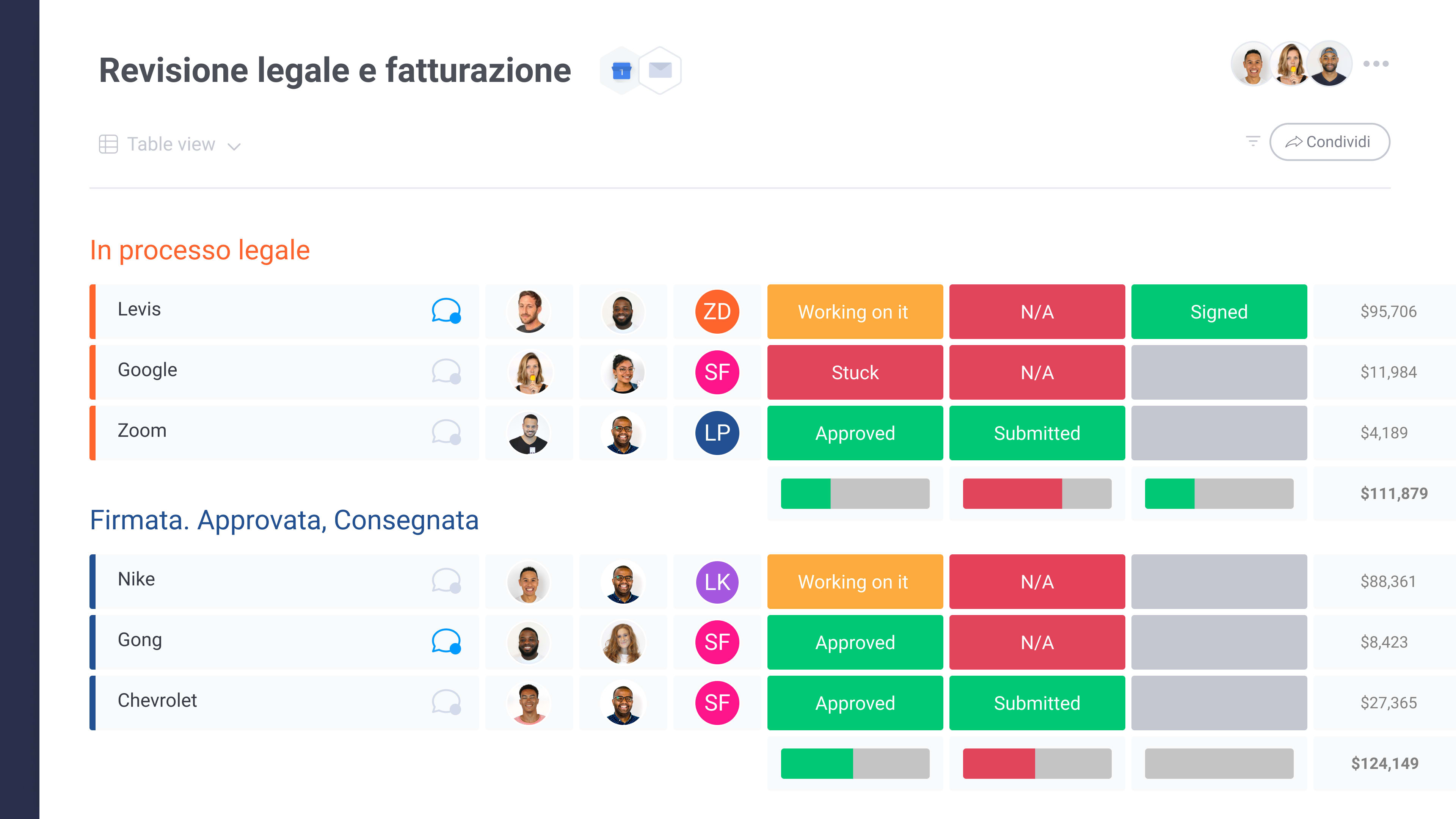The image size is (1456, 819).
Task: Change Zoom Submitted status cell
Action: [x=1037, y=433]
